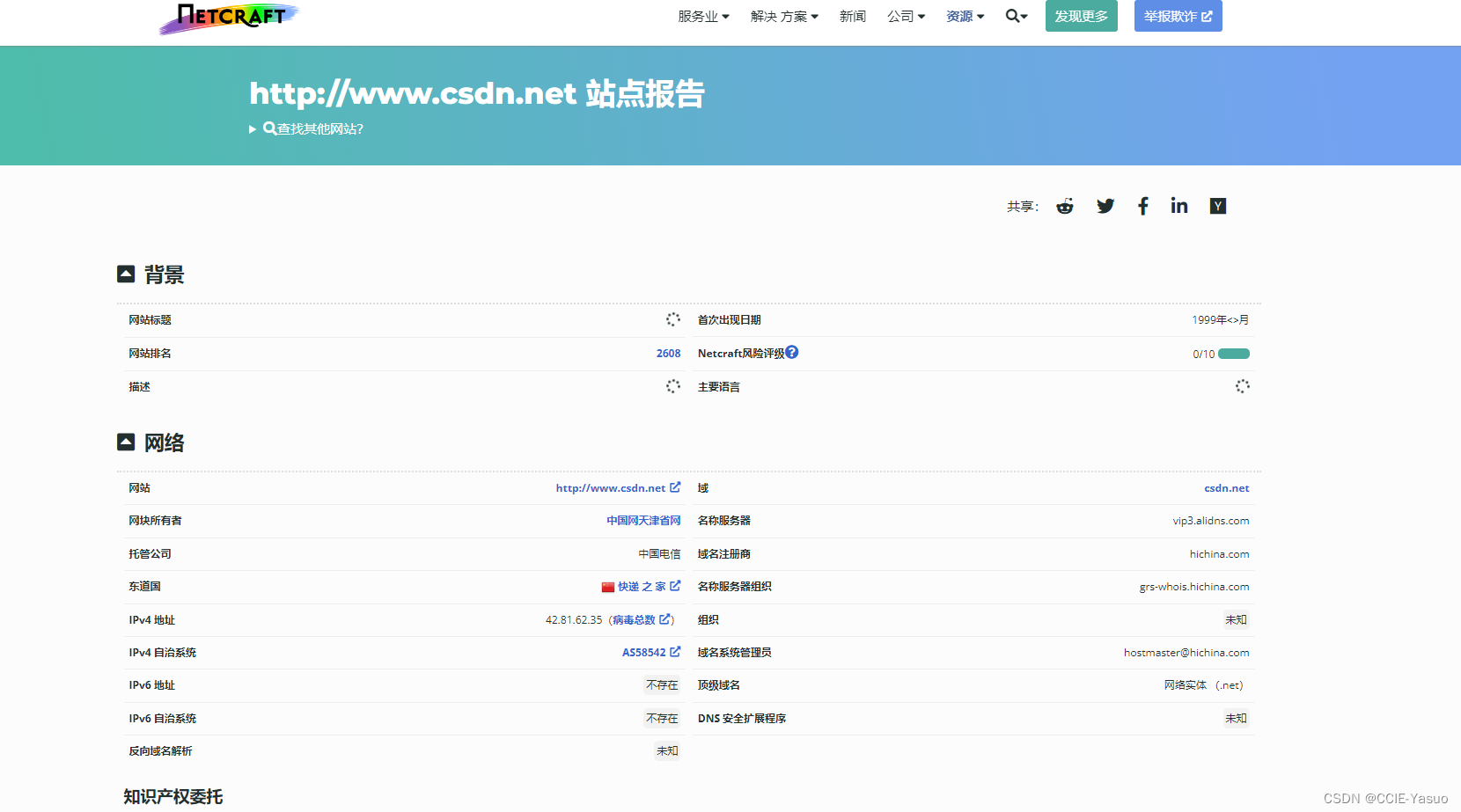The width and height of the screenshot is (1461, 812).
Task: Open the 解决方案 dropdown menu
Action: [x=784, y=17]
